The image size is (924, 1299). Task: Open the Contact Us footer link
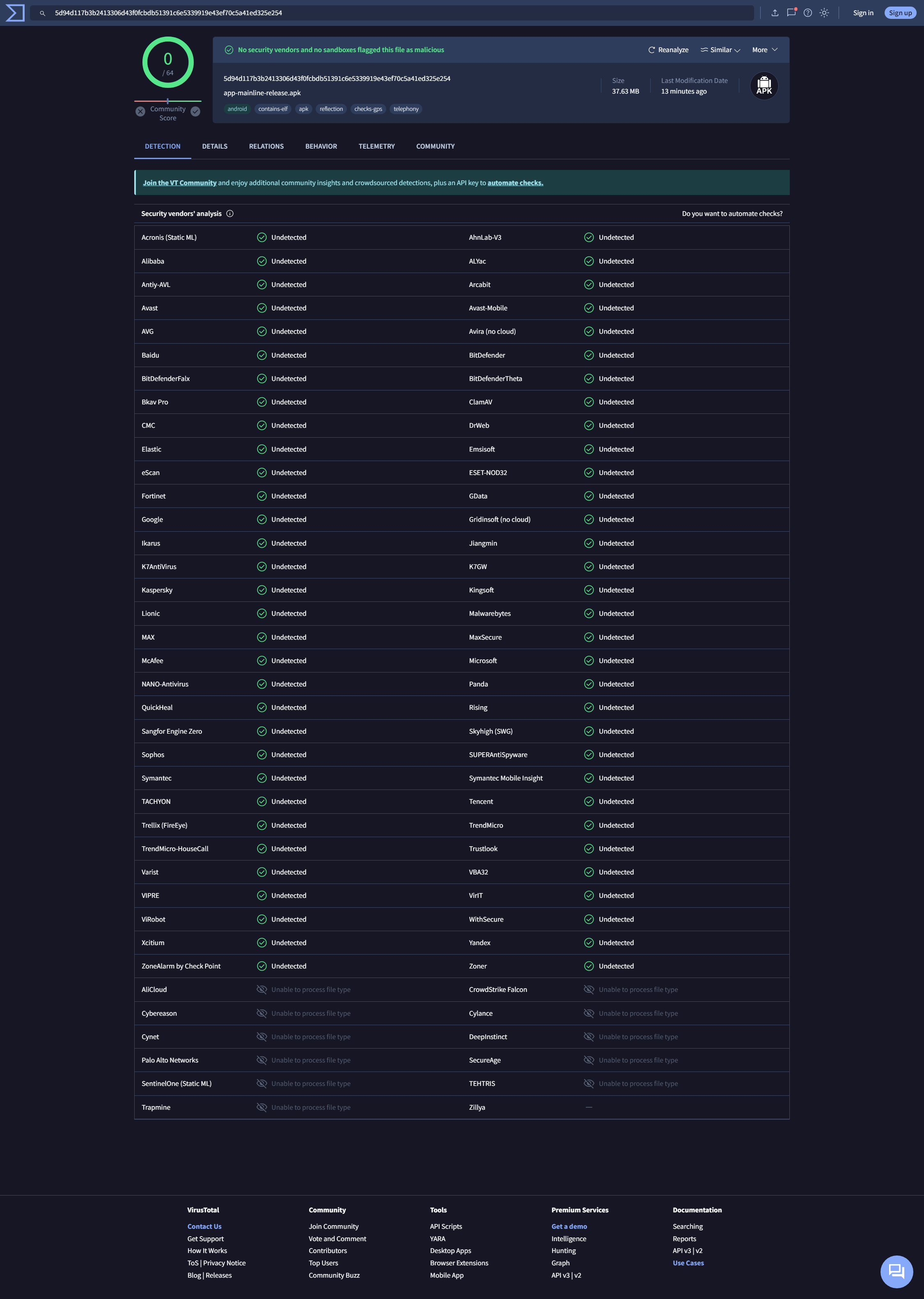[x=204, y=1226]
